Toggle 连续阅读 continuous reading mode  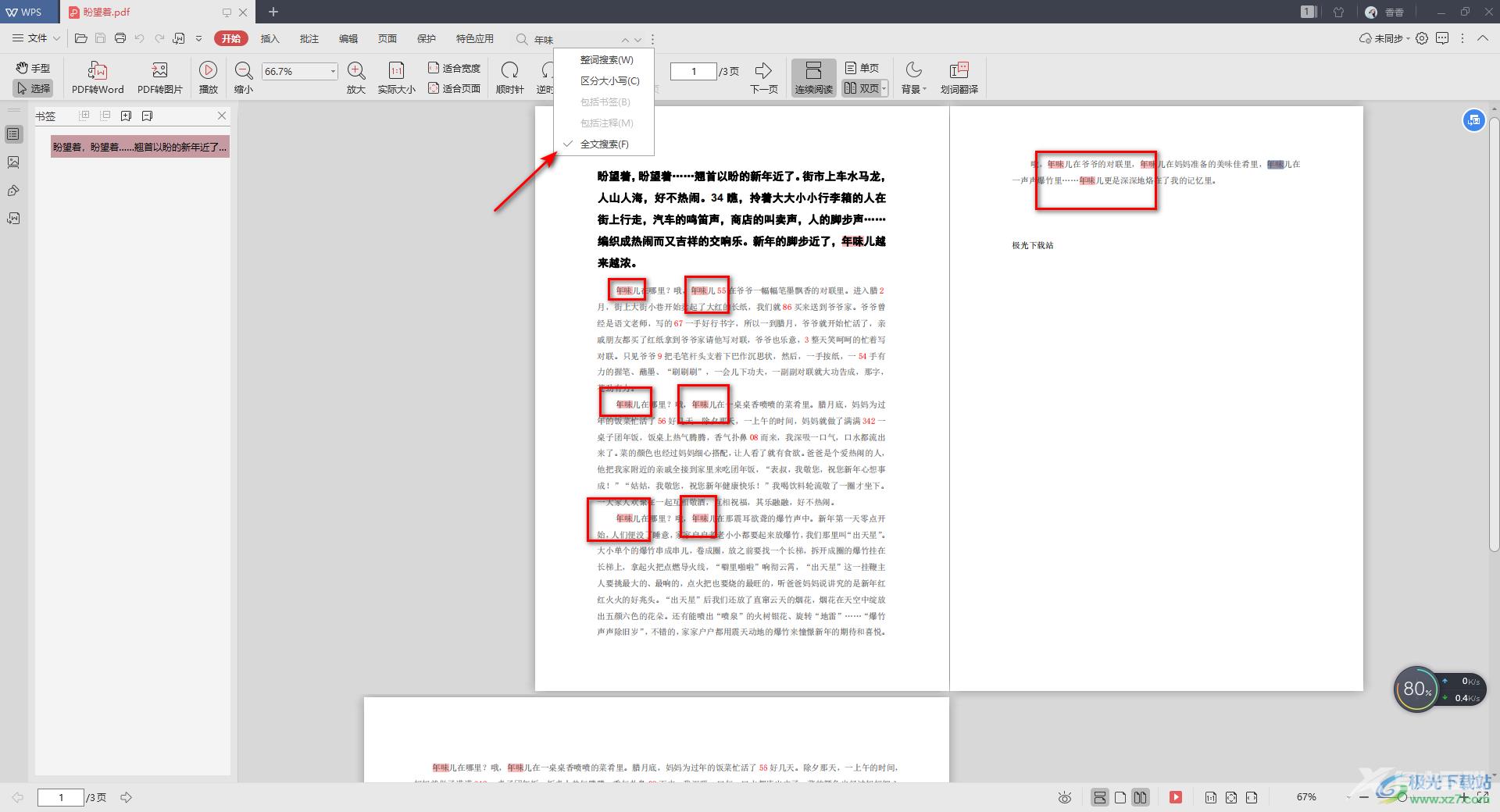[813, 77]
